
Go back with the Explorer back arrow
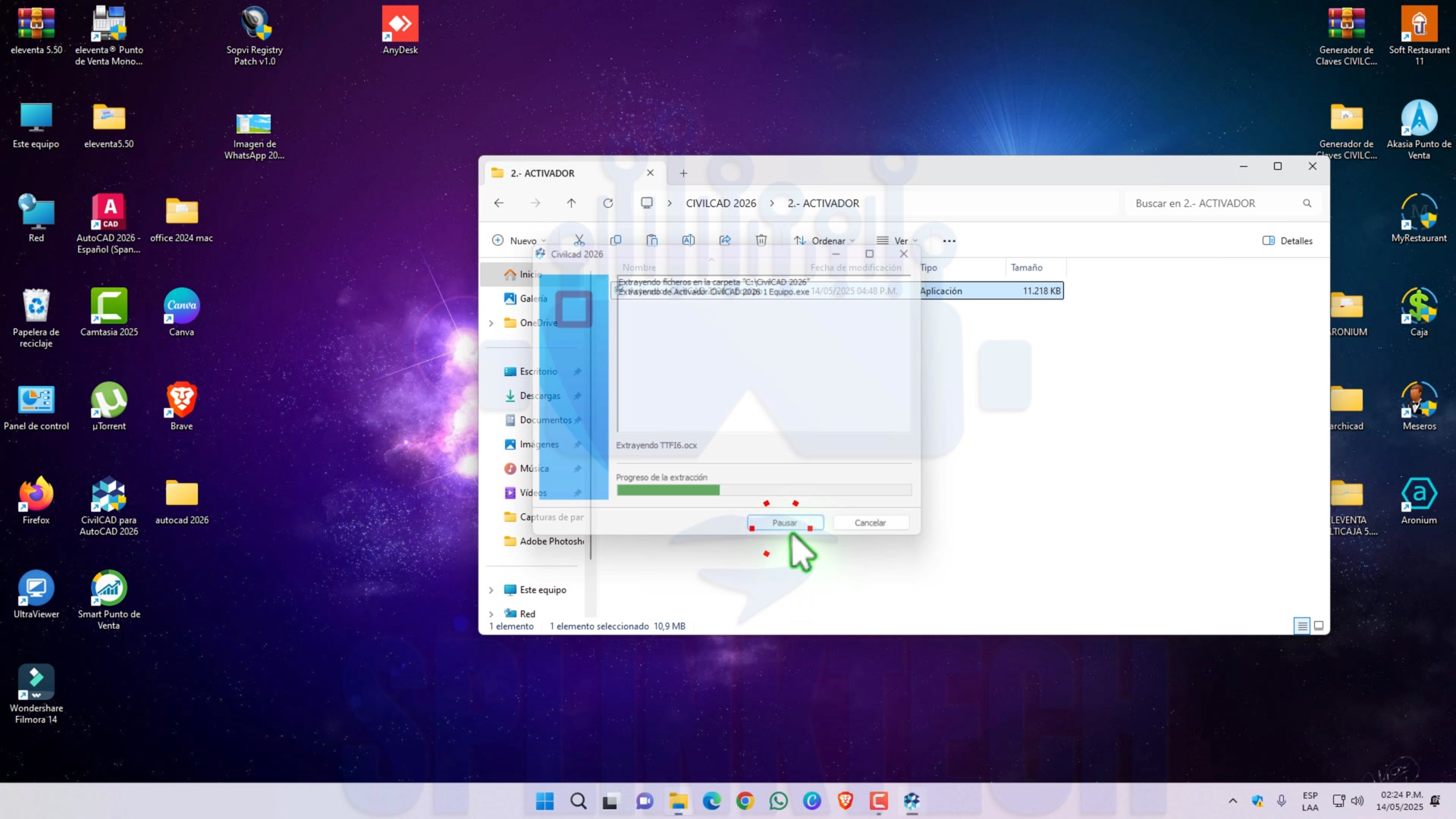click(x=499, y=203)
